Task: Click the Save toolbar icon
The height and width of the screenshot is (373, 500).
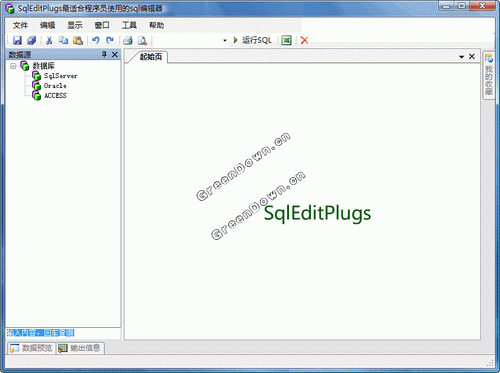Action: coord(17,40)
